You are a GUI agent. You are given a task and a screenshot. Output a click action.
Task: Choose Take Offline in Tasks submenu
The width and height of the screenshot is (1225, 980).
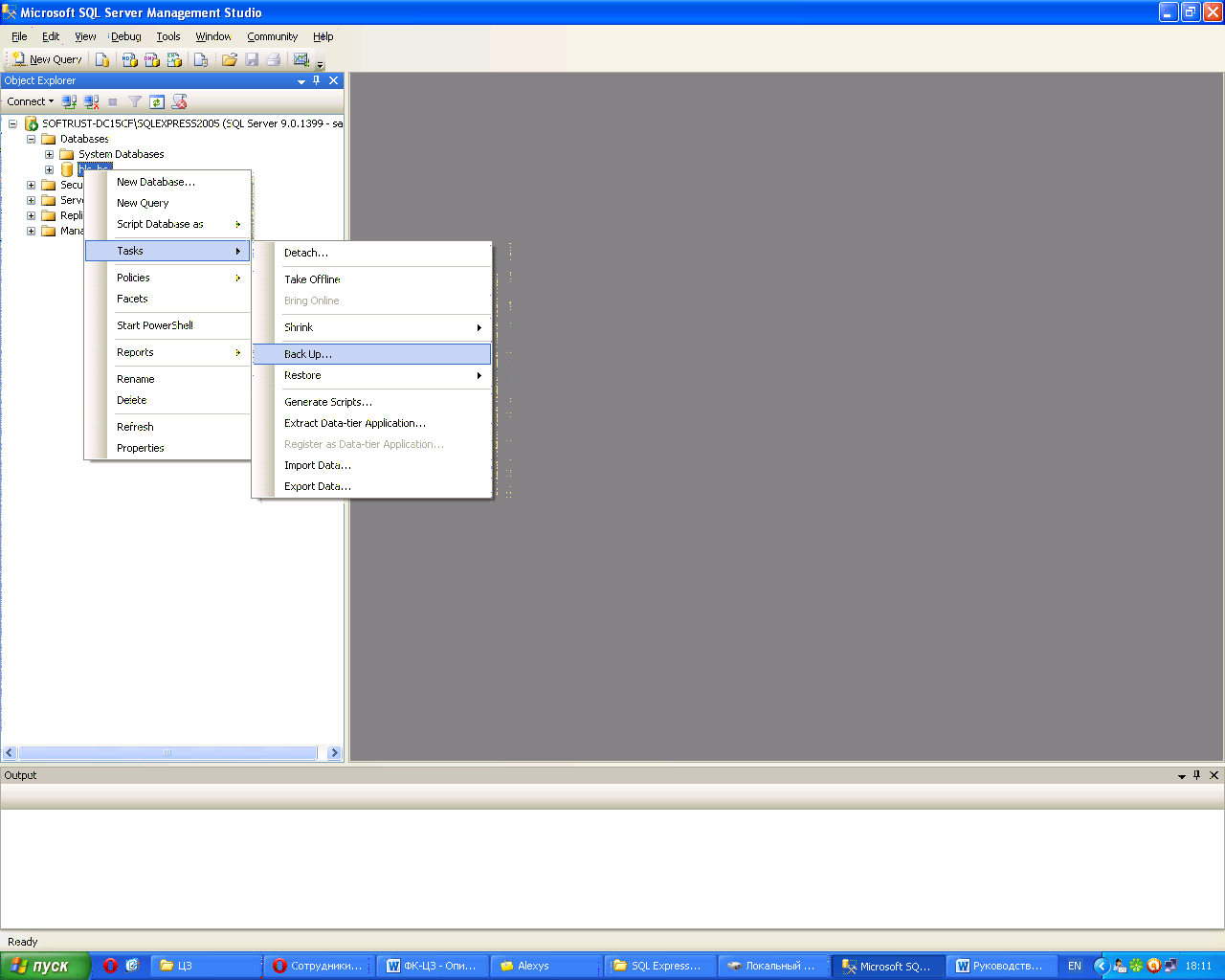[372, 279]
